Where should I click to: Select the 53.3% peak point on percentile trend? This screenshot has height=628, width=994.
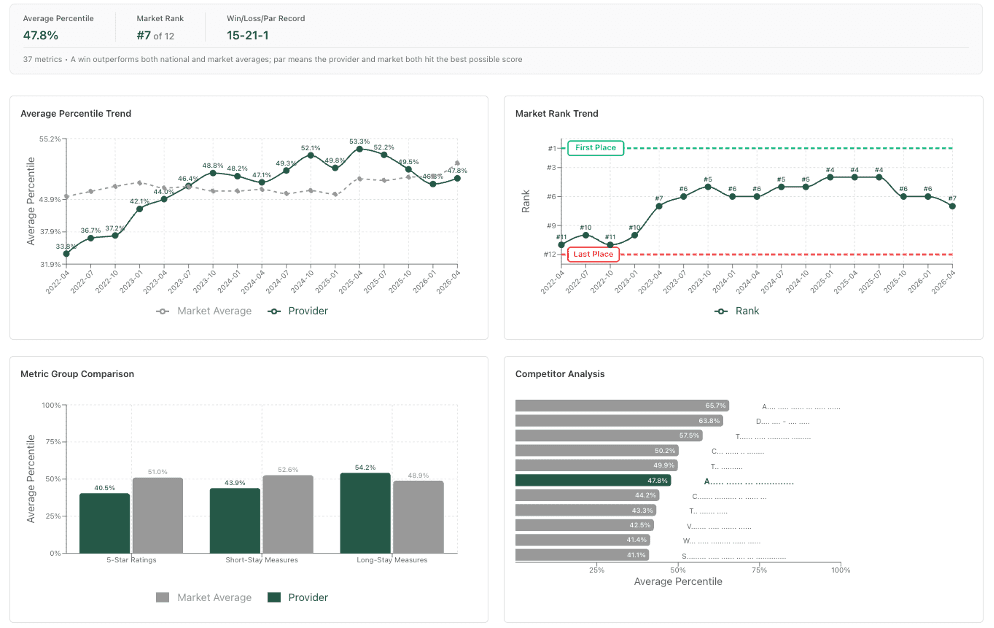359,149
